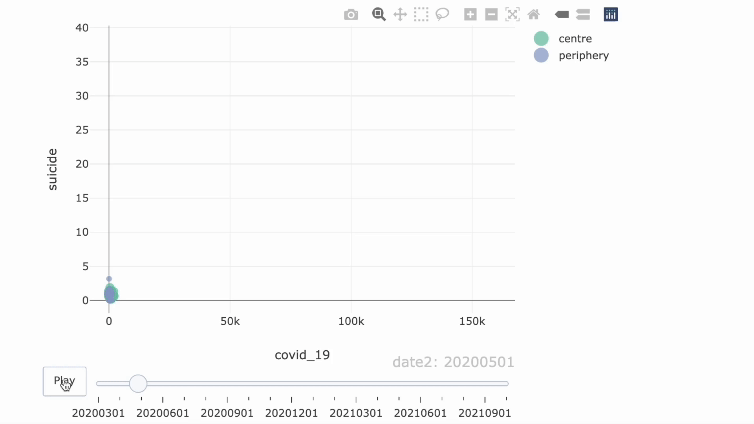Download plot as PNG with camera icon
Viewport: 754px width, 424px height.
(351, 14)
